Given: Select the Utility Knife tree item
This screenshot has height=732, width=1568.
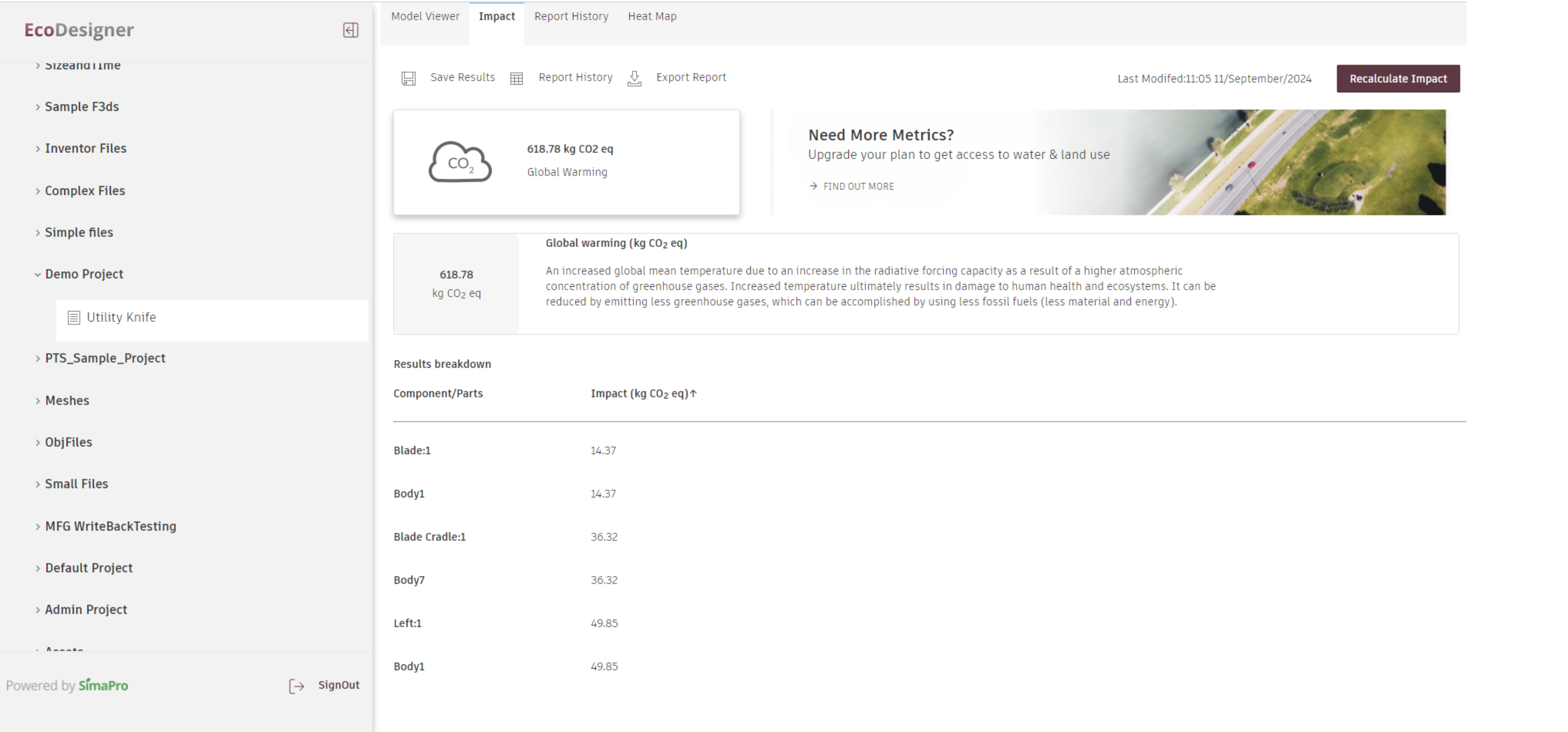Looking at the screenshot, I should click(x=121, y=317).
